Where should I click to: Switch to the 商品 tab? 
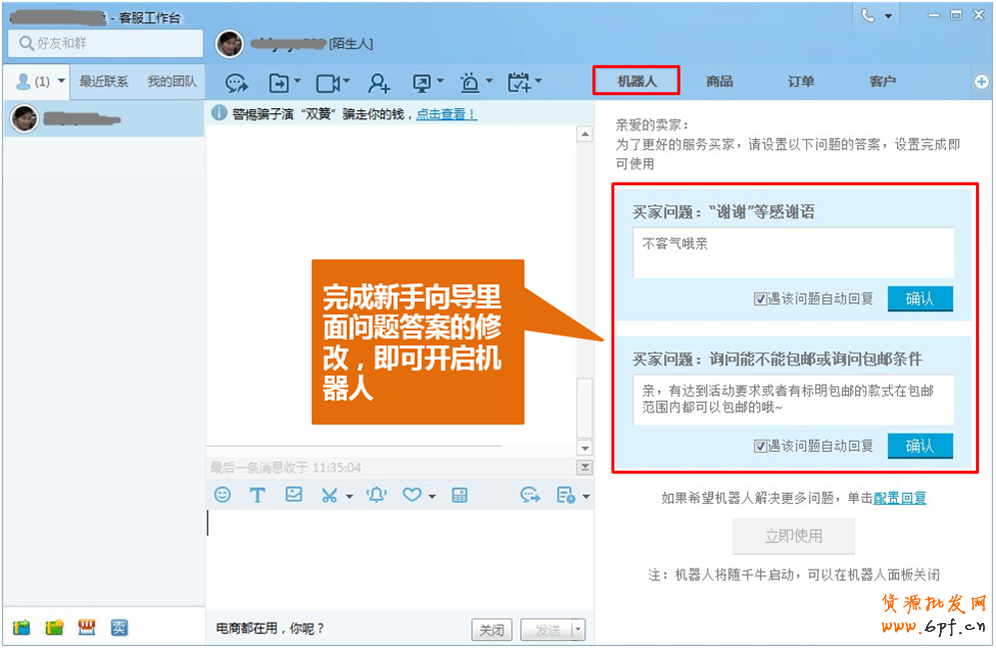pos(719,81)
